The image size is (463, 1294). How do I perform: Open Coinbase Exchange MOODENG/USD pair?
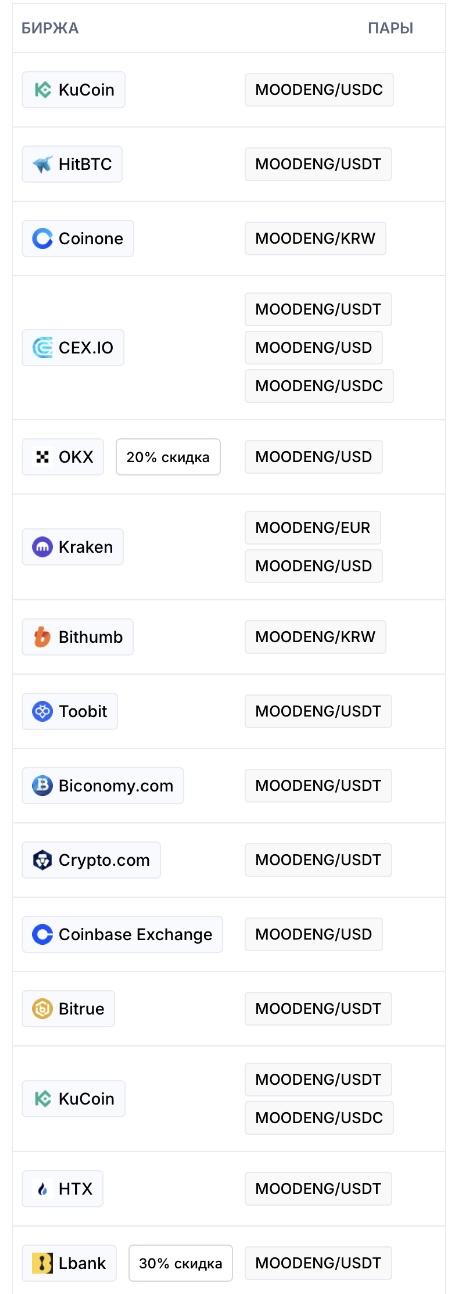click(313, 934)
